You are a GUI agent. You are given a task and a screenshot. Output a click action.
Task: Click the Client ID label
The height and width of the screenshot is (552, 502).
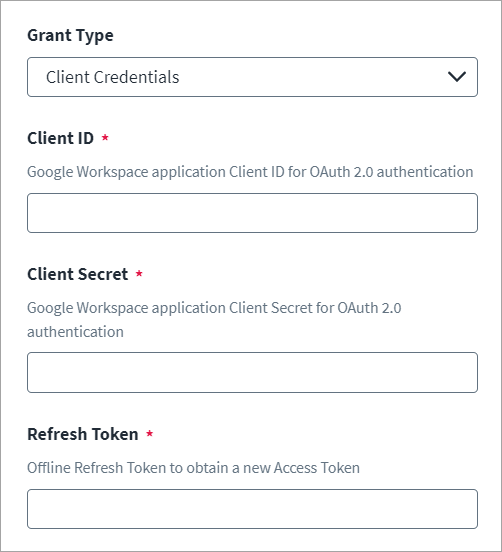[61, 138]
